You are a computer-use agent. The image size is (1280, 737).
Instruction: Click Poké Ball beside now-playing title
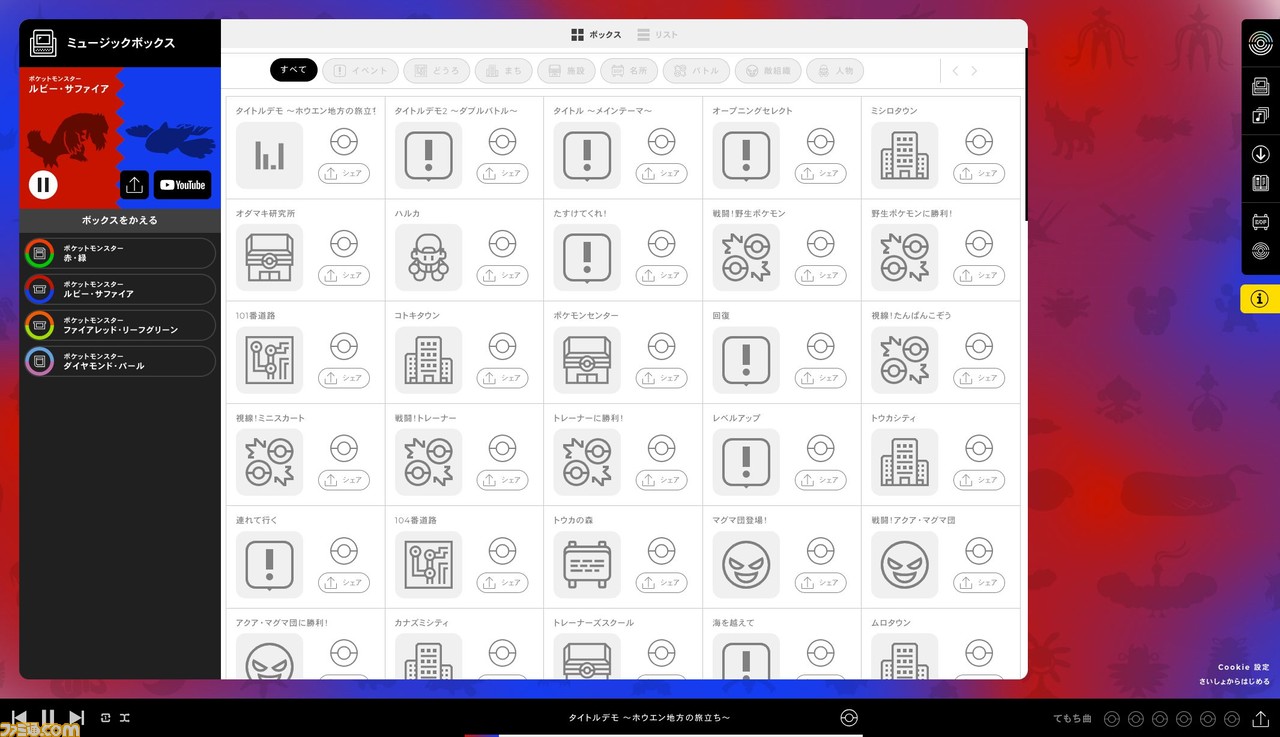[849, 718]
